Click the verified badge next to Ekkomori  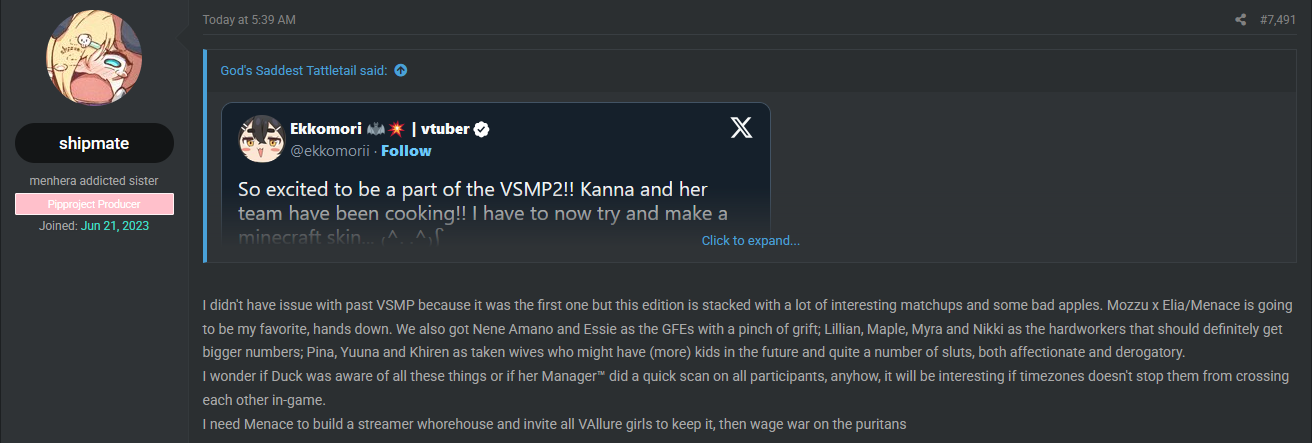pos(481,129)
